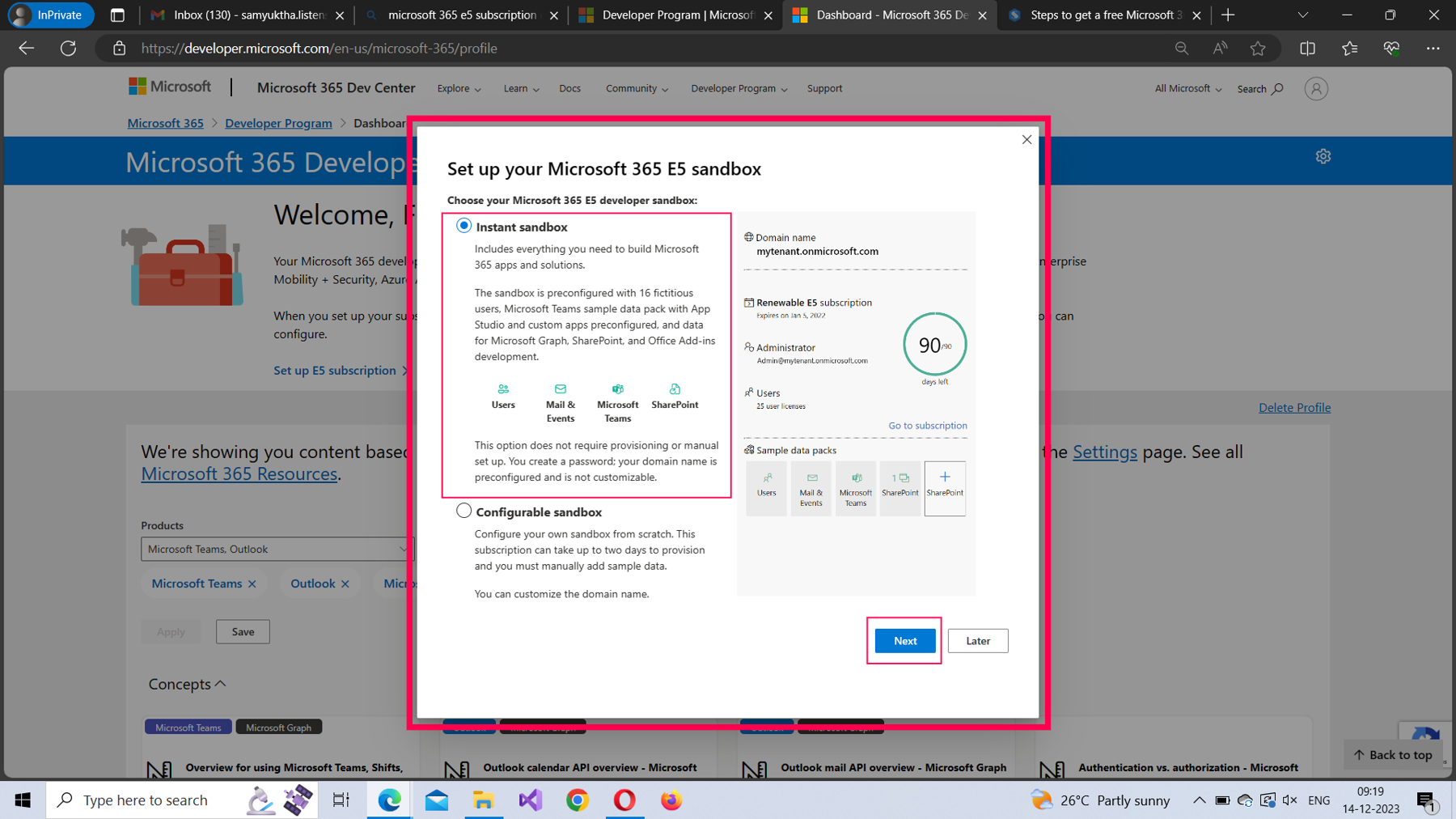This screenshot has width=1456, height=819.
Task: Add this page to favorites star
Action: coord(1258,49)
